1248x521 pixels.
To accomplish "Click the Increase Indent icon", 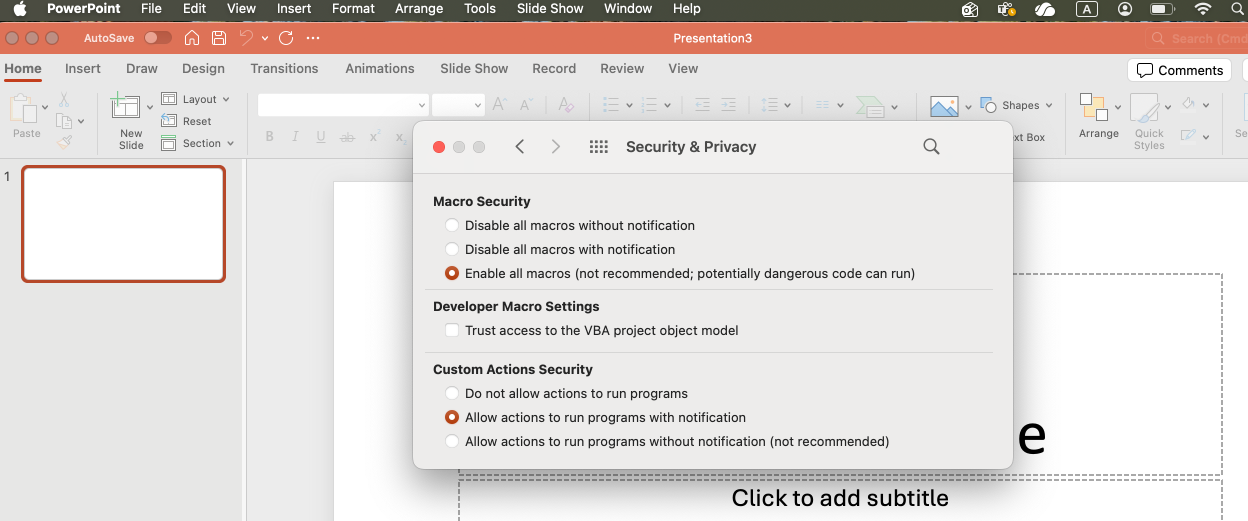I will (x=728, y=104).
